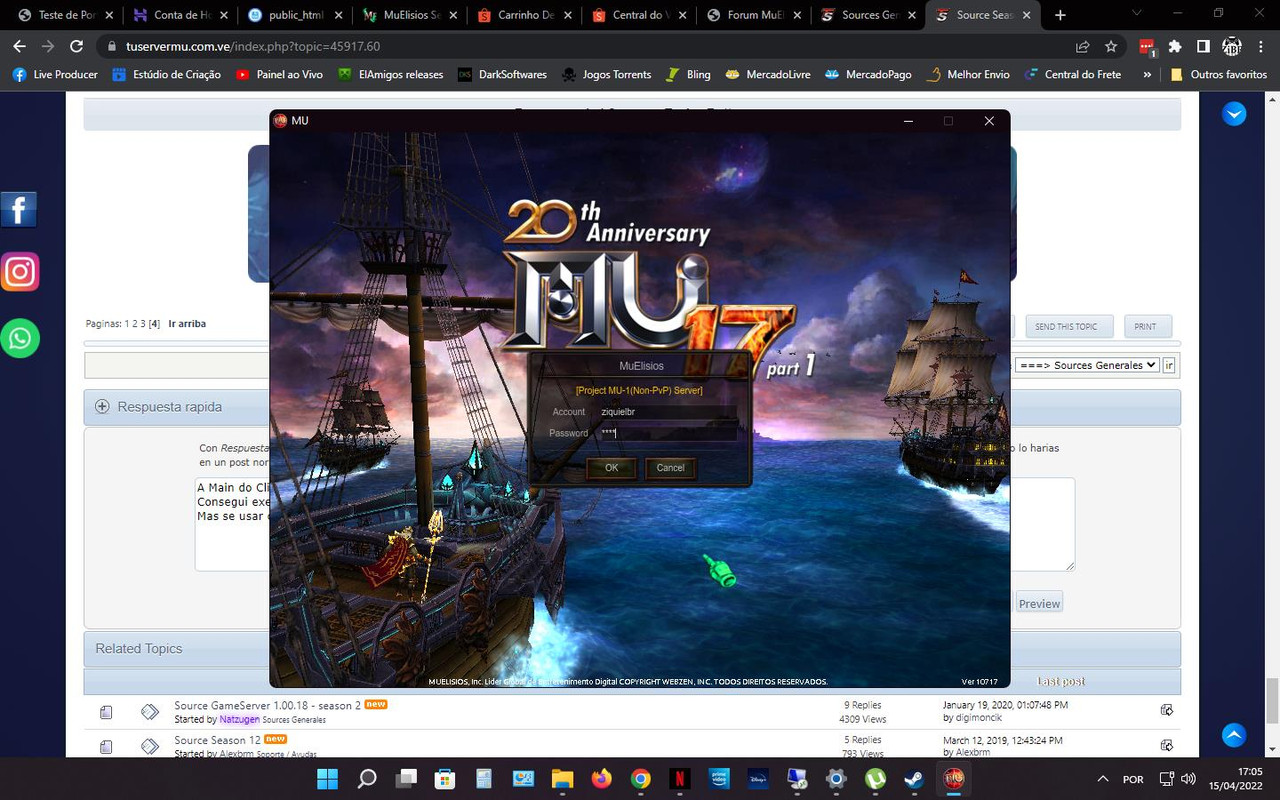Open the Source Season 12 topic
Screen dimensions: 1280x800
[217, 740]
